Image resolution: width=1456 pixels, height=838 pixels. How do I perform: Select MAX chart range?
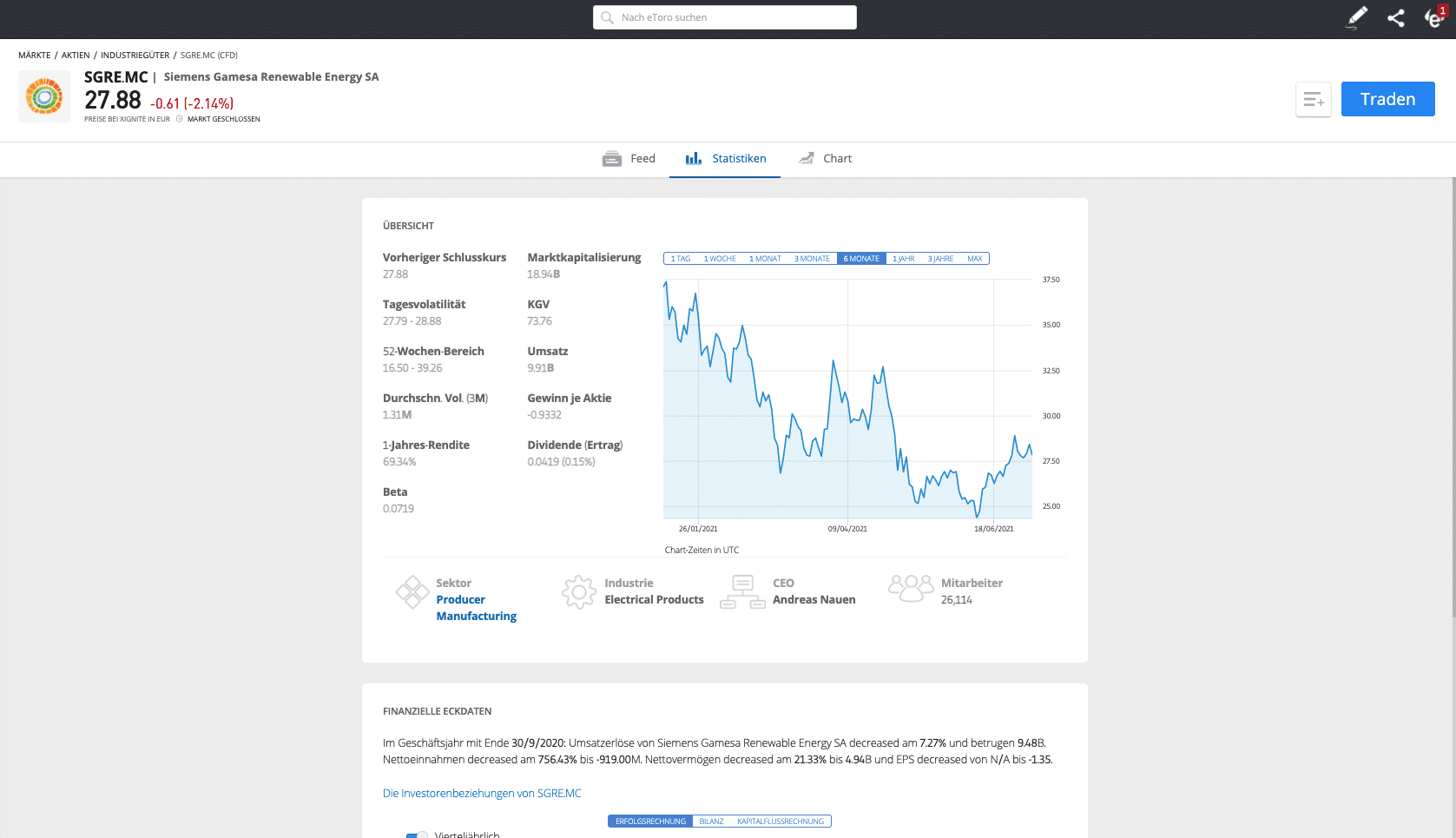tap(975, 259)
